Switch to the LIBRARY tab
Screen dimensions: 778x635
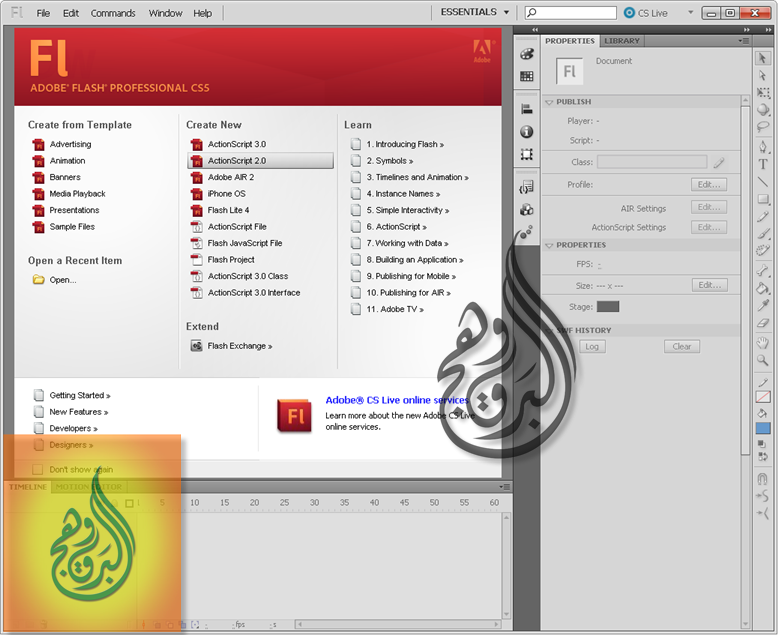pos(622,41)
